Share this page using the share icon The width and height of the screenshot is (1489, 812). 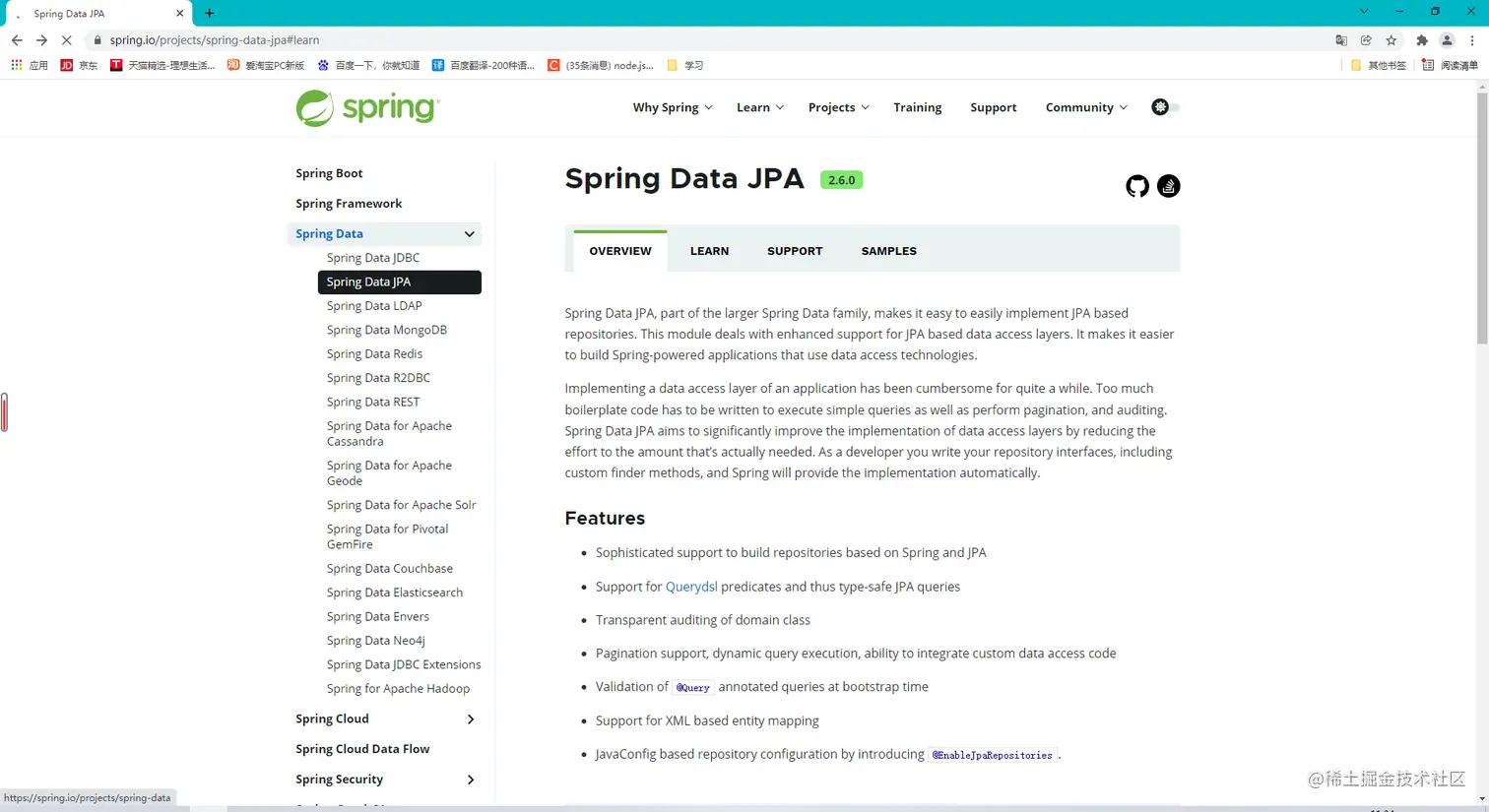coord(1366,40)
